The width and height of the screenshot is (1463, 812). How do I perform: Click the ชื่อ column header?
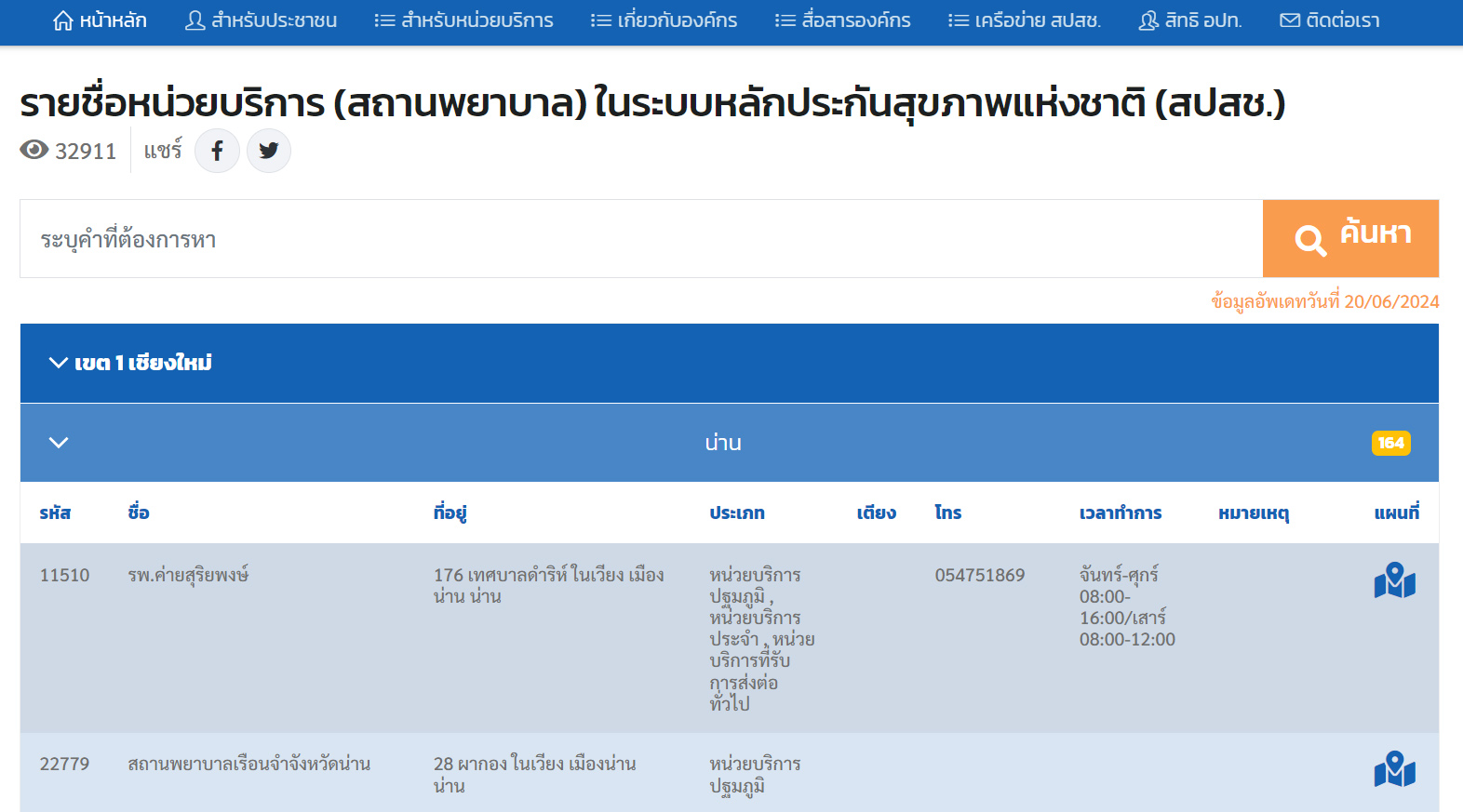point(139,512)
